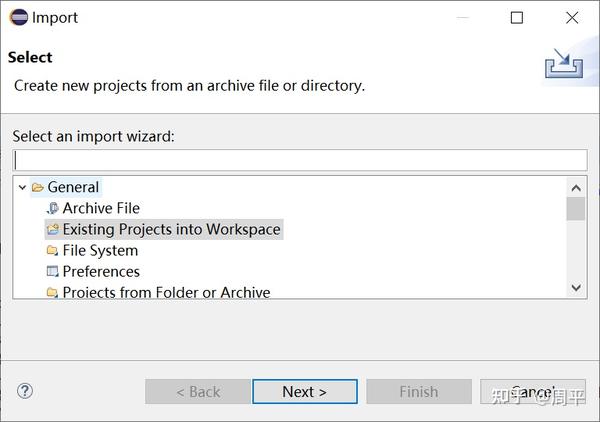Click the General folder icon

point(38,187)
